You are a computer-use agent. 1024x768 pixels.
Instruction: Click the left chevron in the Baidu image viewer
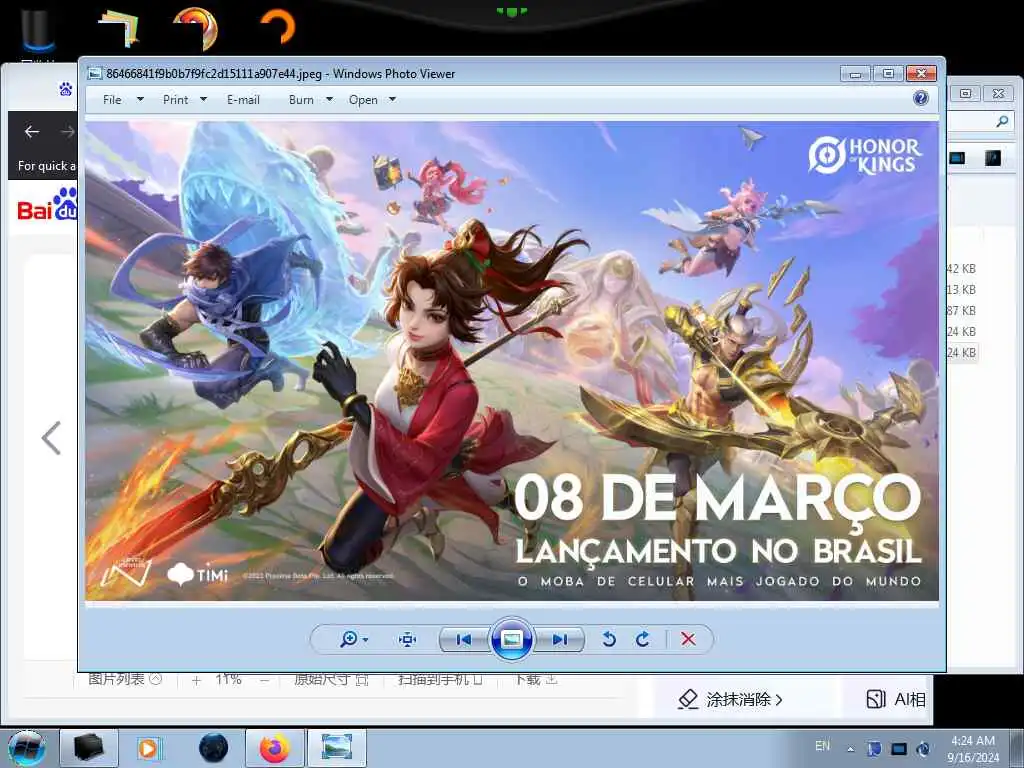51,438
